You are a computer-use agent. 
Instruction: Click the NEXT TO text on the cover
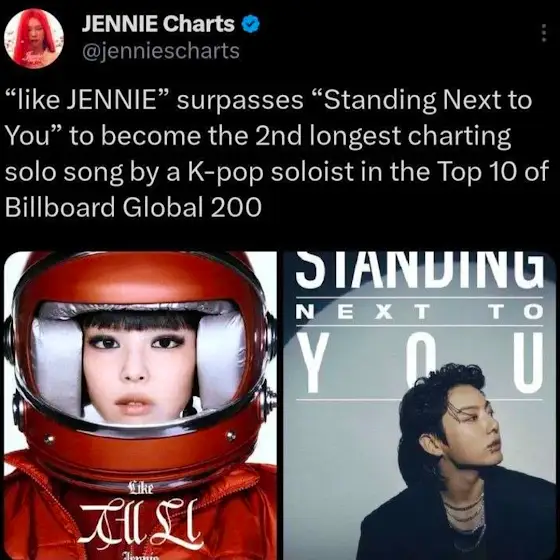[420, 311]
